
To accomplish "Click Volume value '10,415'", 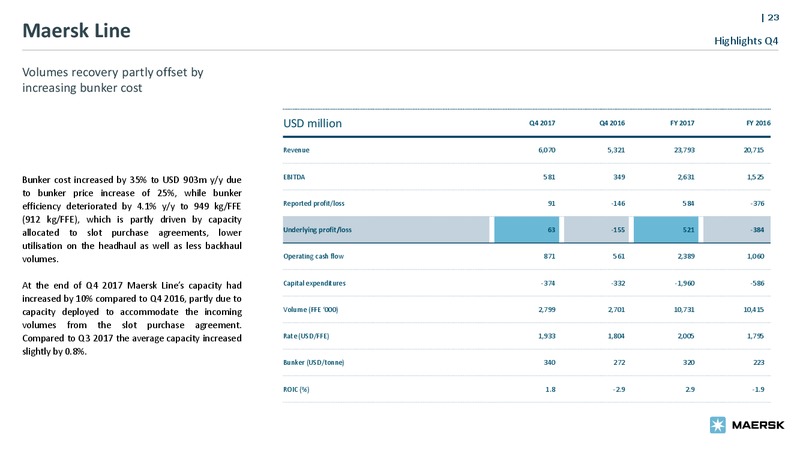I will [x=754, y=310].
